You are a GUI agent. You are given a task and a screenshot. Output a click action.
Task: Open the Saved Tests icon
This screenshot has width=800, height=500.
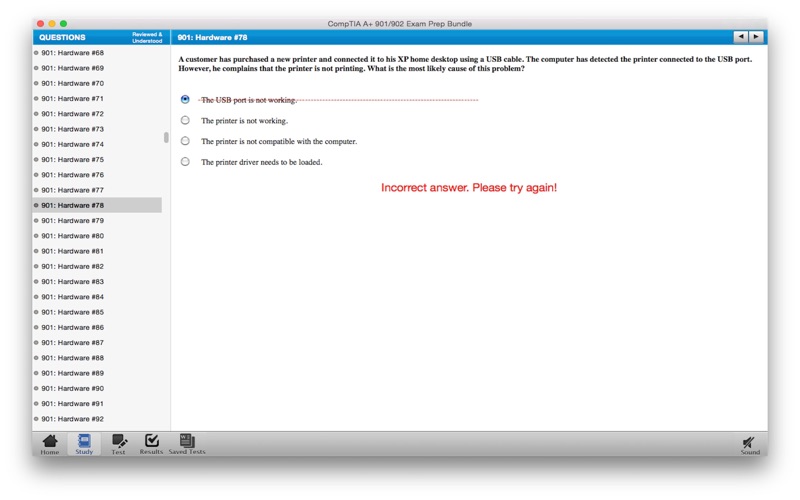tap(187, 444)
